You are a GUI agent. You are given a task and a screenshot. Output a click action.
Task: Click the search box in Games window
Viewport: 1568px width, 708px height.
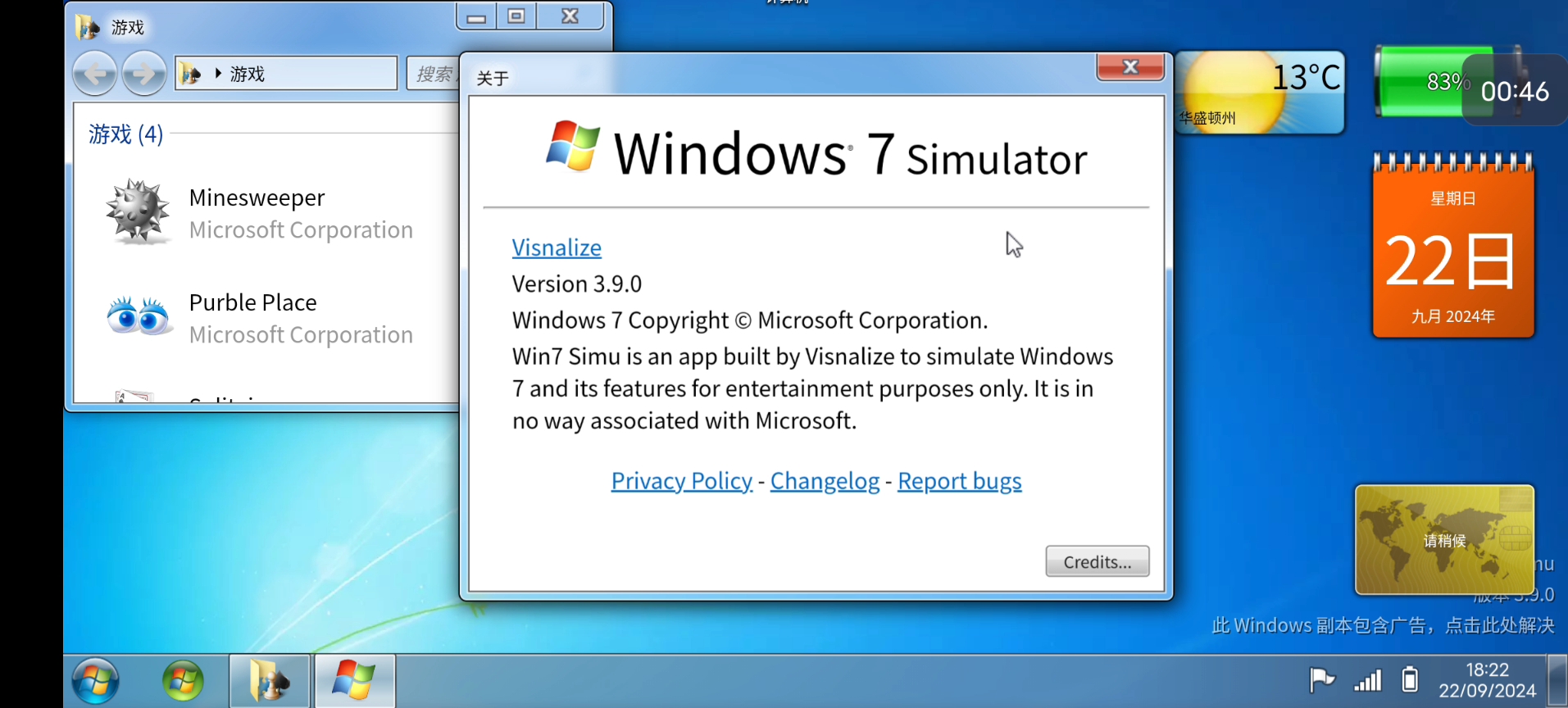[x=433, y=74]
